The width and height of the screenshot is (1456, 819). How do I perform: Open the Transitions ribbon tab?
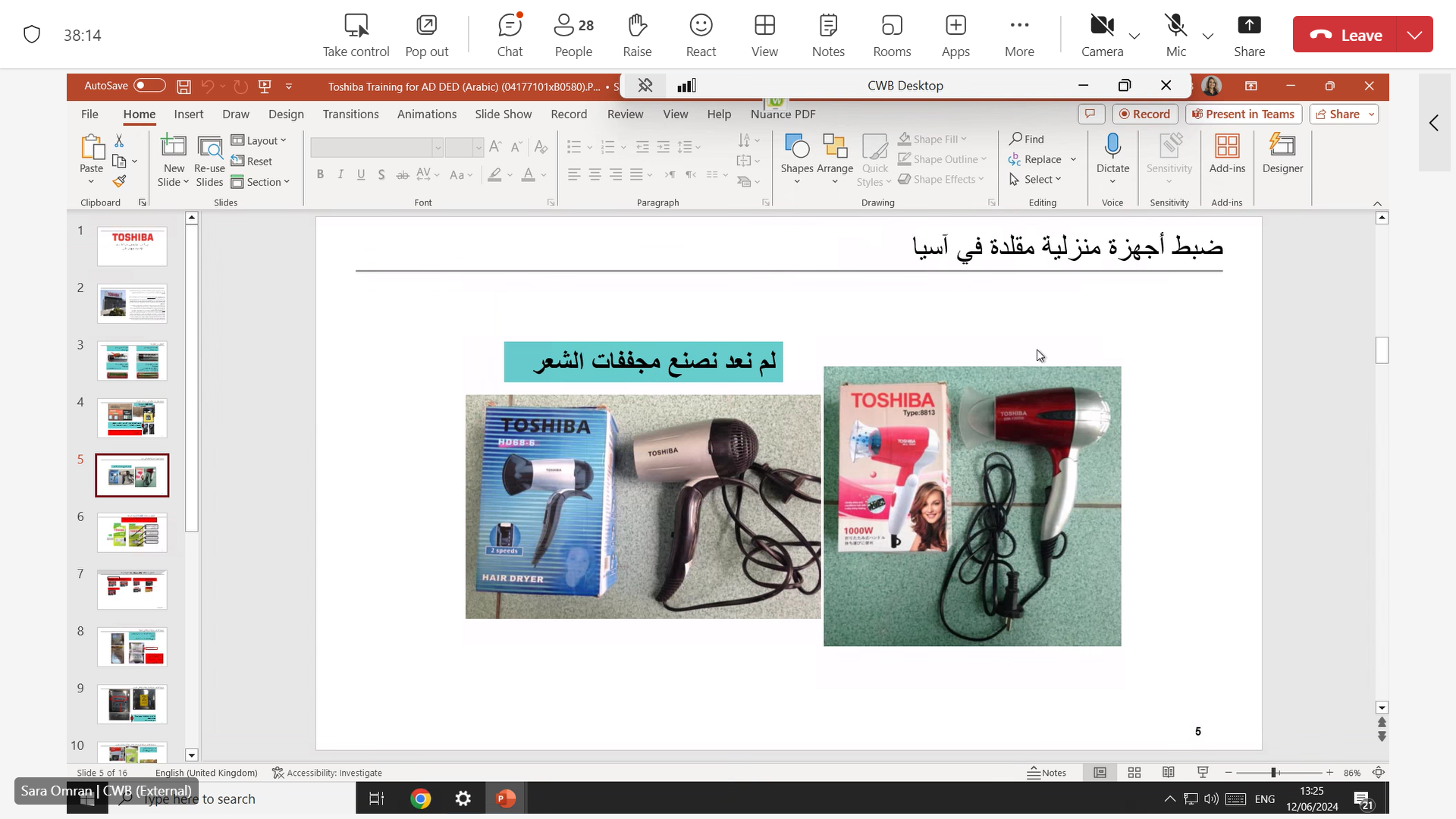click(x=350, y=114)
